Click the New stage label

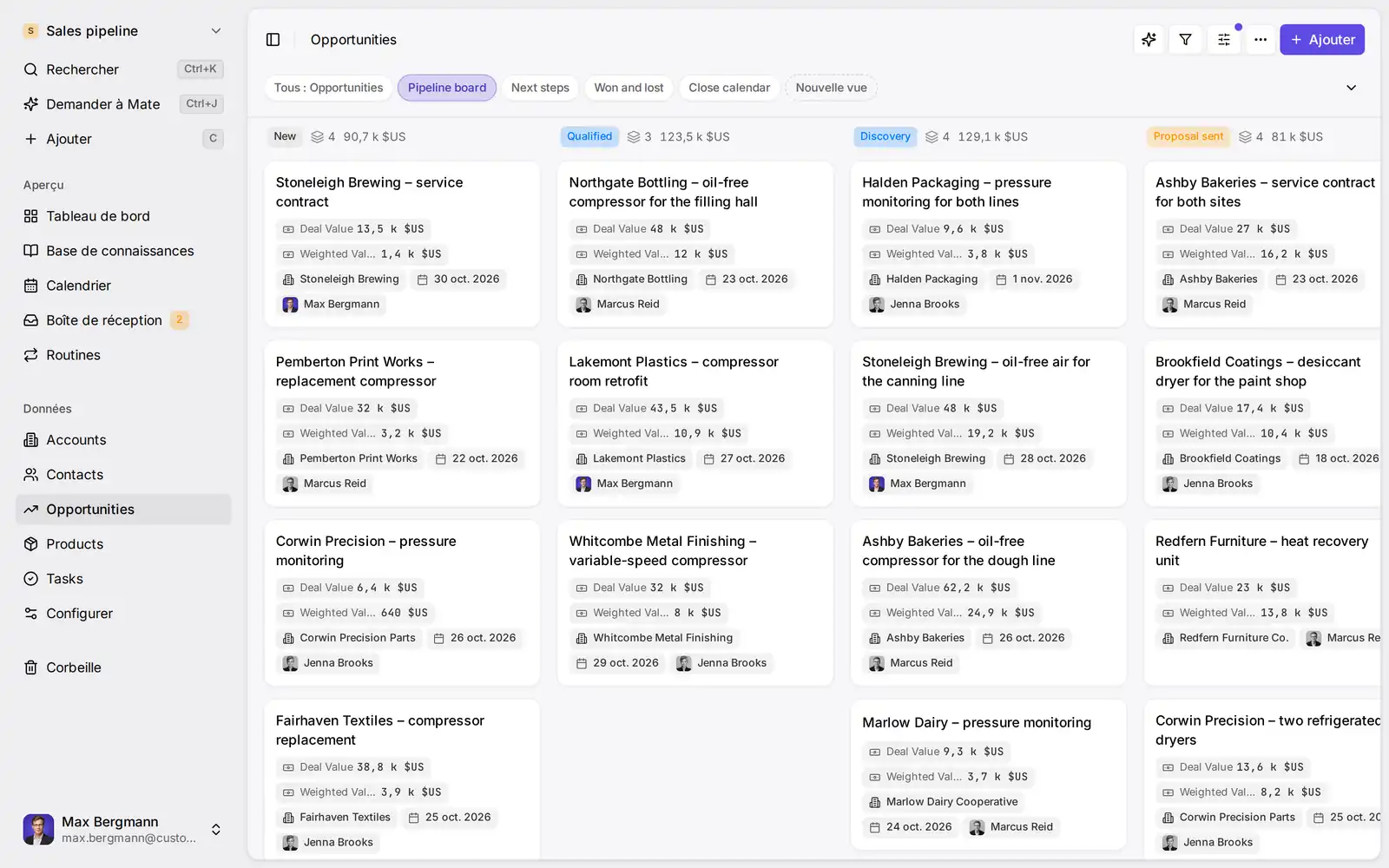tap(285, 136)
